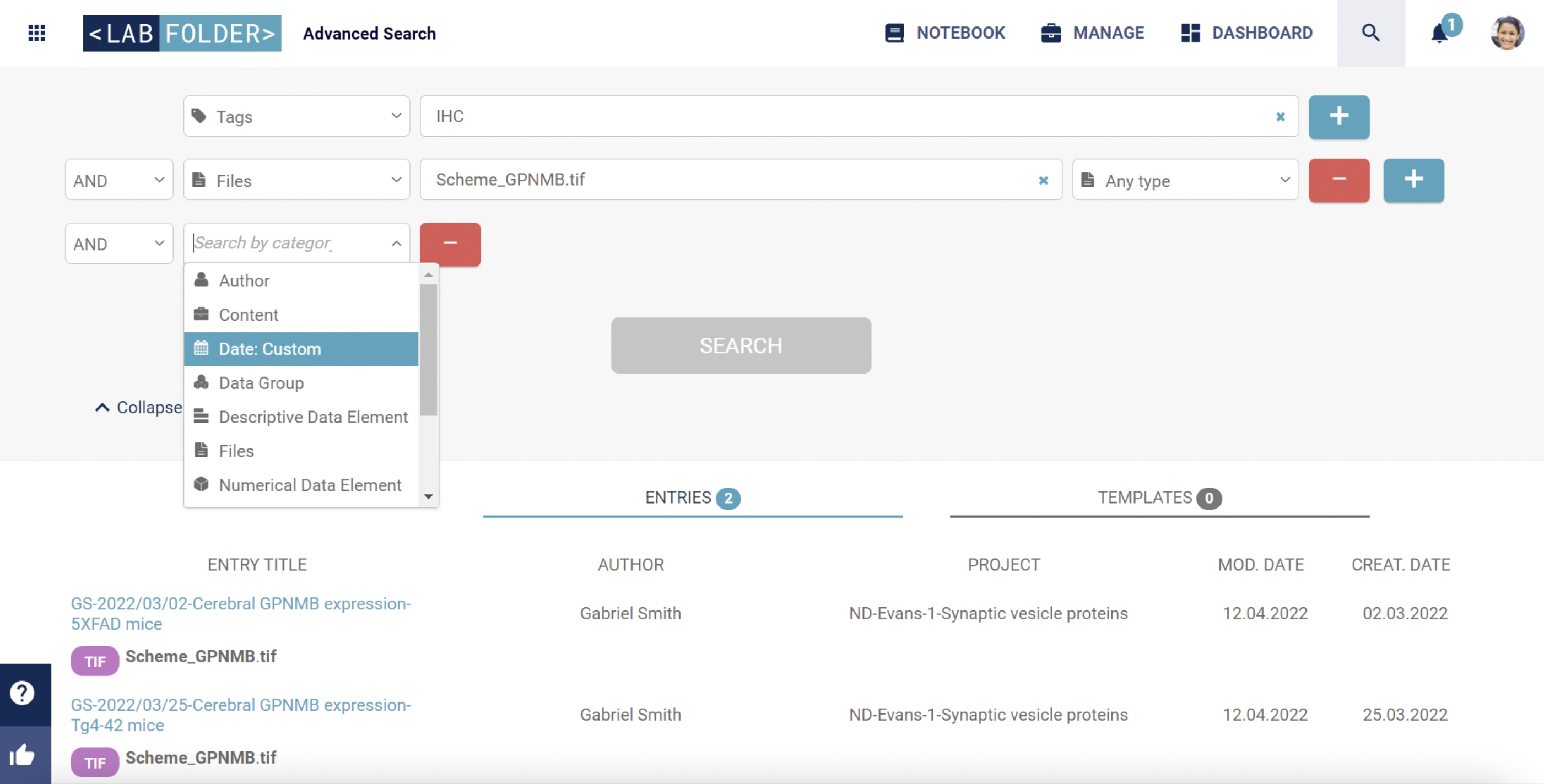Switch to the TEMPLATES tab
Viewport: 1544px width, 784px height.
[x=1159, y=498]
